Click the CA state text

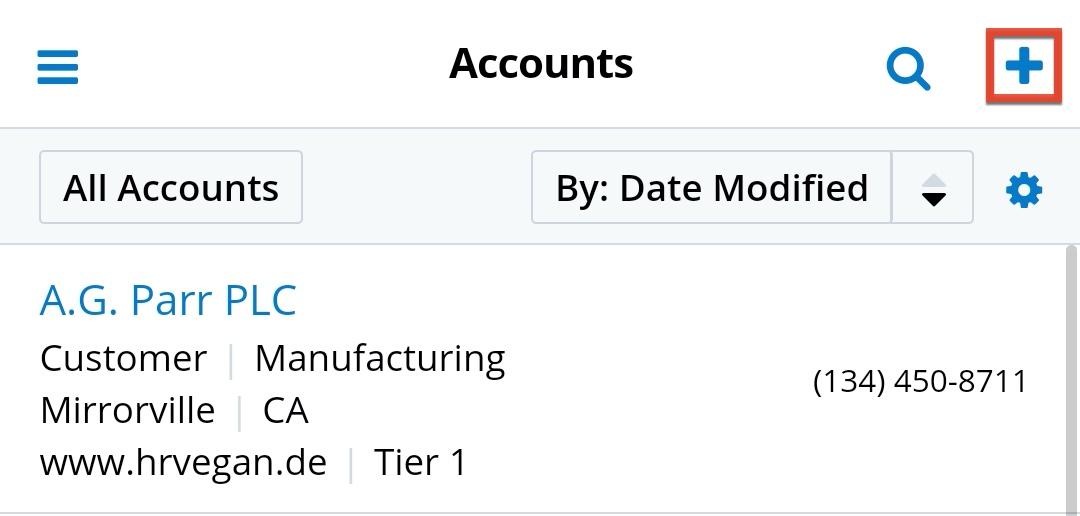point(285,410)
